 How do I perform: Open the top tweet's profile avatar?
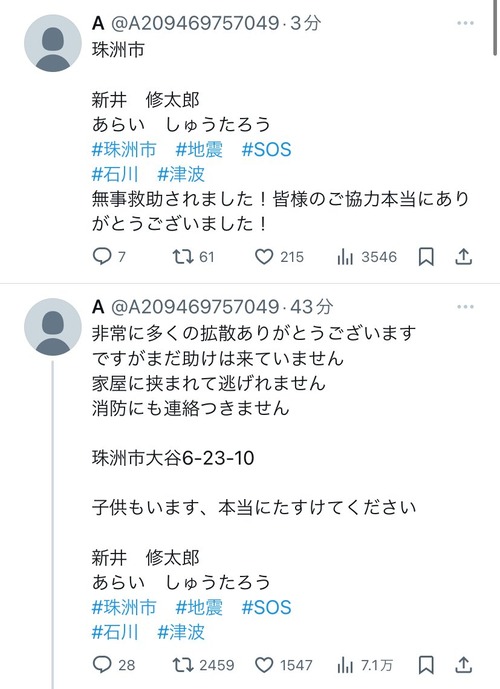53,43
